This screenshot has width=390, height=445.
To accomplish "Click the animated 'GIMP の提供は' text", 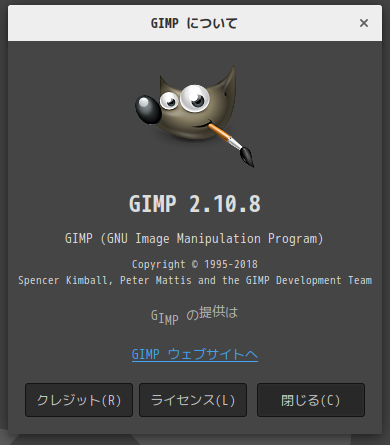I will pos(194,315).
